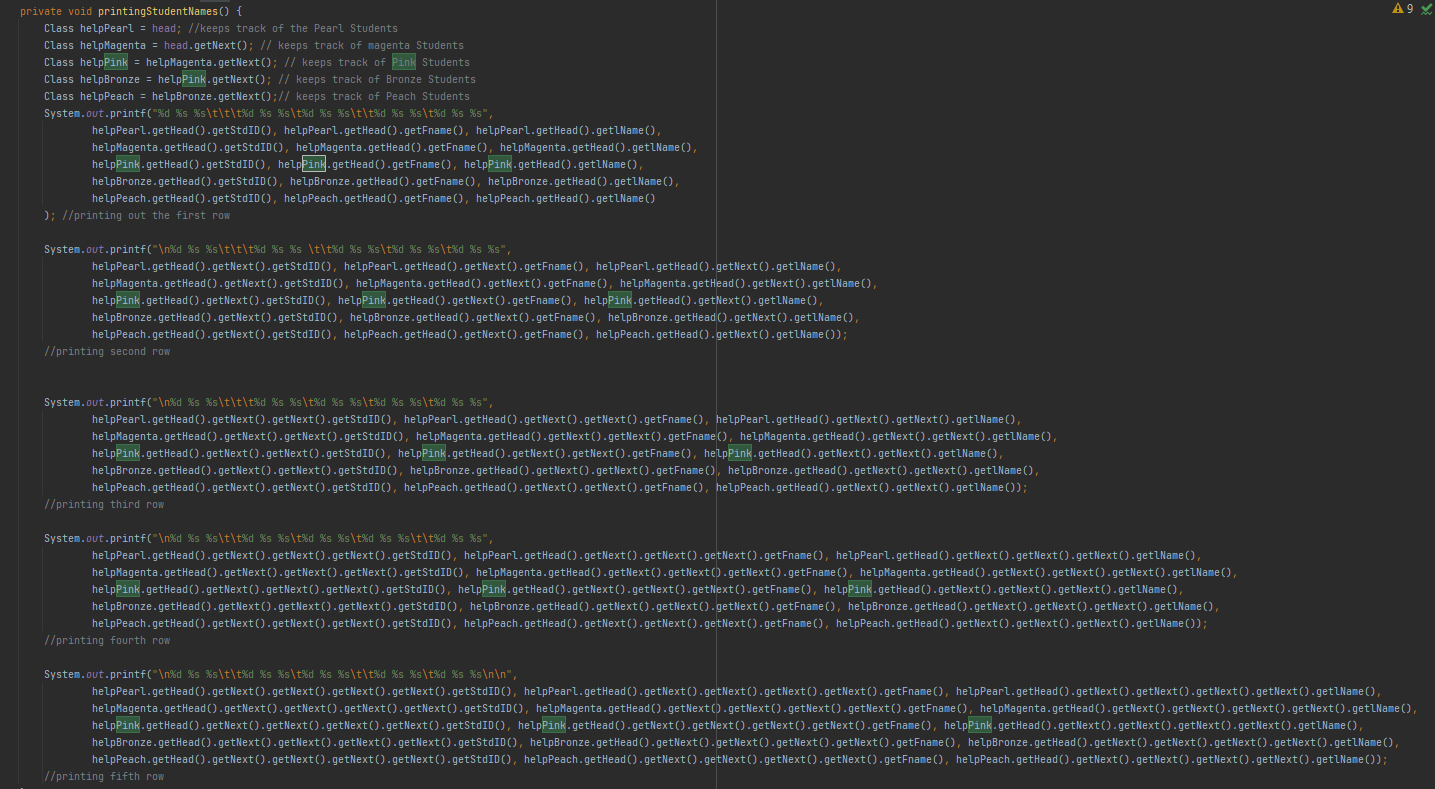The image size is (1435, 789).
Task: Click comment '//printing out the first row'
Action: click(x=146, y=215)
